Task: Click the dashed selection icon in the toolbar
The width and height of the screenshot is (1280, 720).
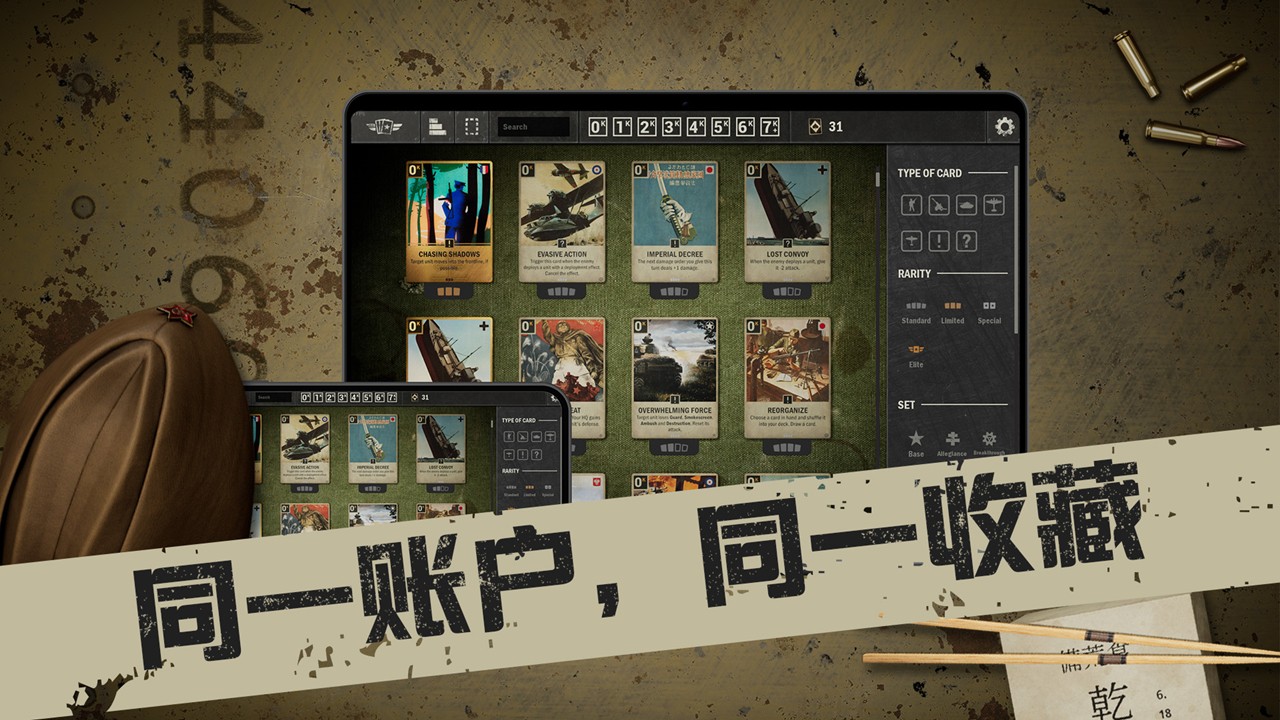Action: [x=471, y=127]
